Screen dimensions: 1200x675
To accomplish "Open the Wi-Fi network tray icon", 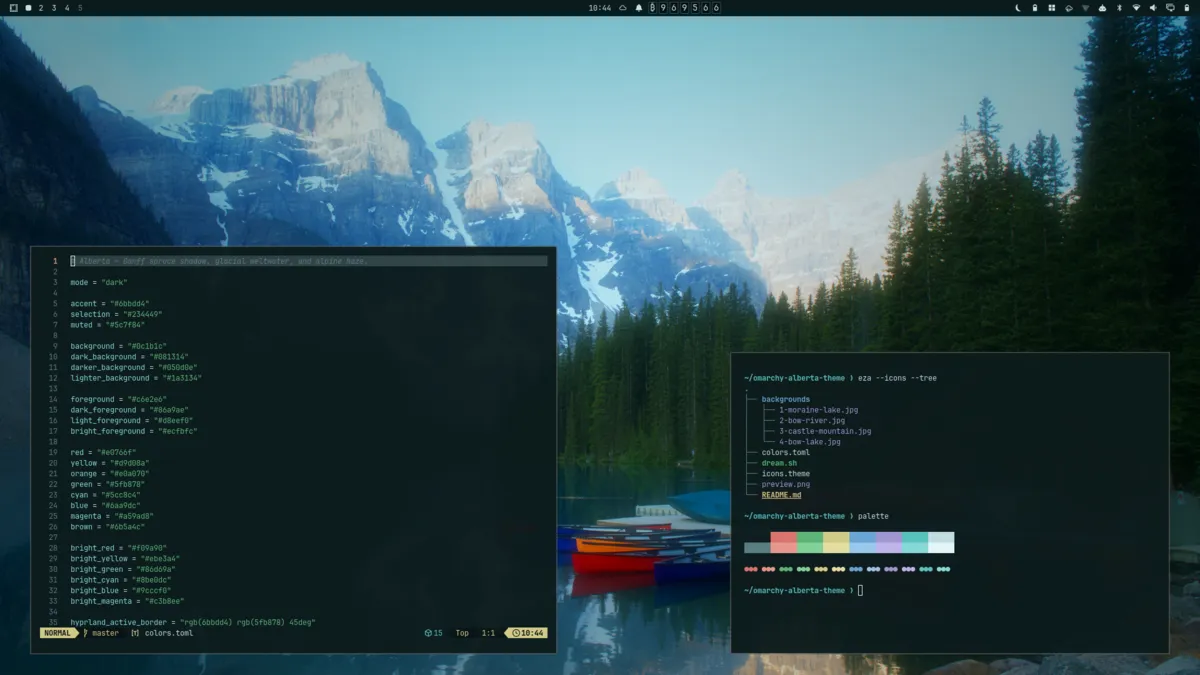I will pyautogui.click(x=1136, y=8).
